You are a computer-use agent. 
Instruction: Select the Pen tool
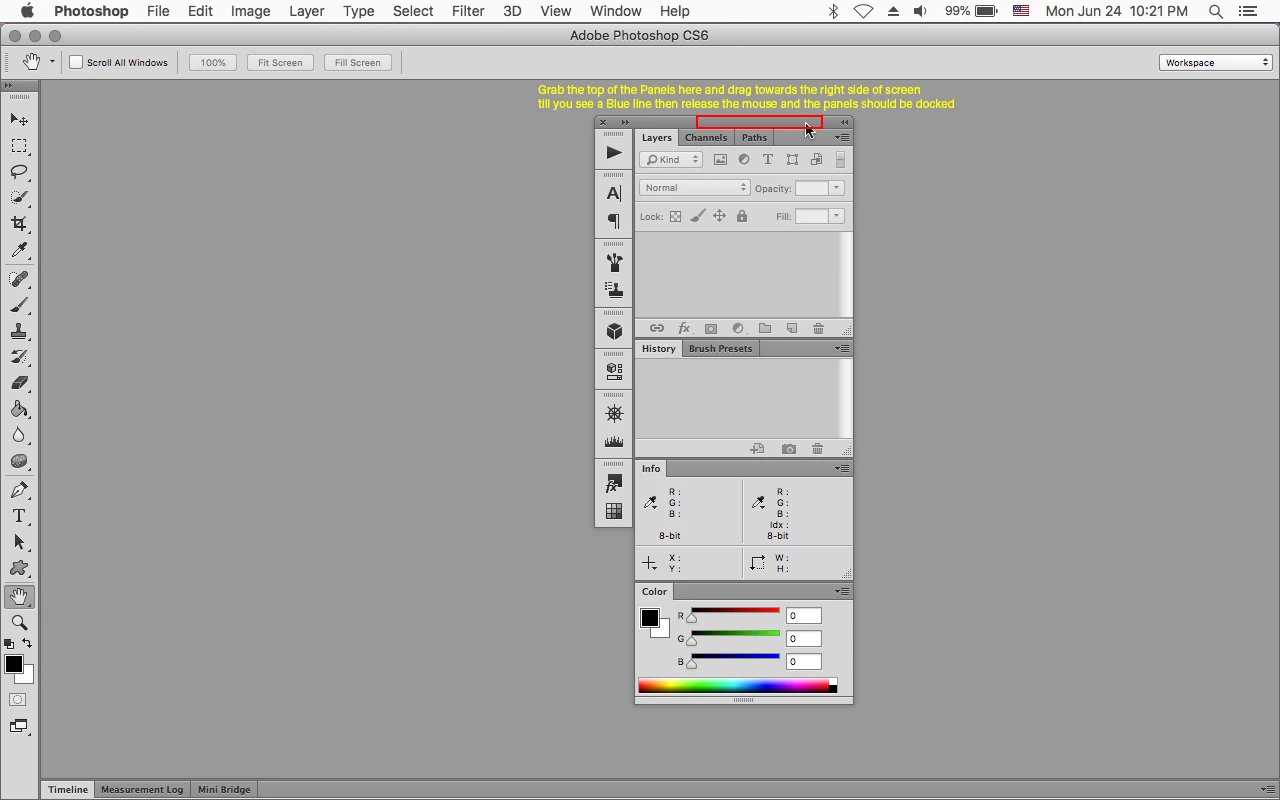(19, 490)
